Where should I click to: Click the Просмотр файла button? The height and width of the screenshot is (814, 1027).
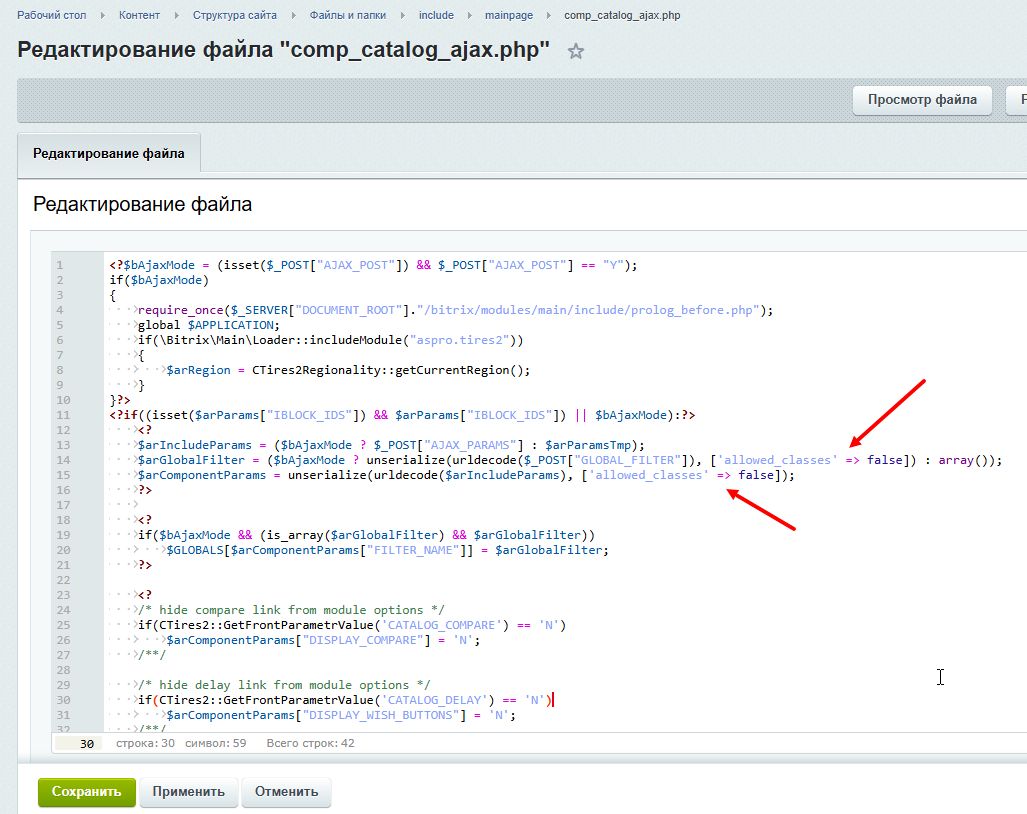[x=922, y=100]
